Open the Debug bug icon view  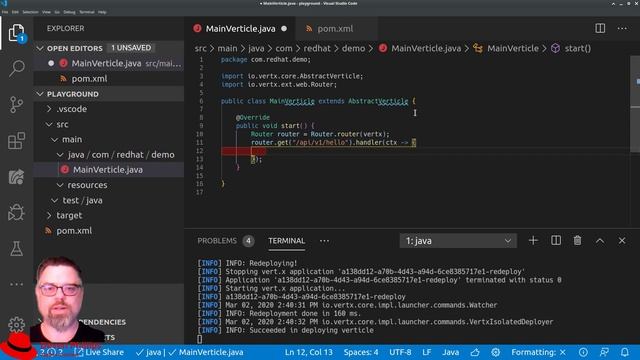16,212
